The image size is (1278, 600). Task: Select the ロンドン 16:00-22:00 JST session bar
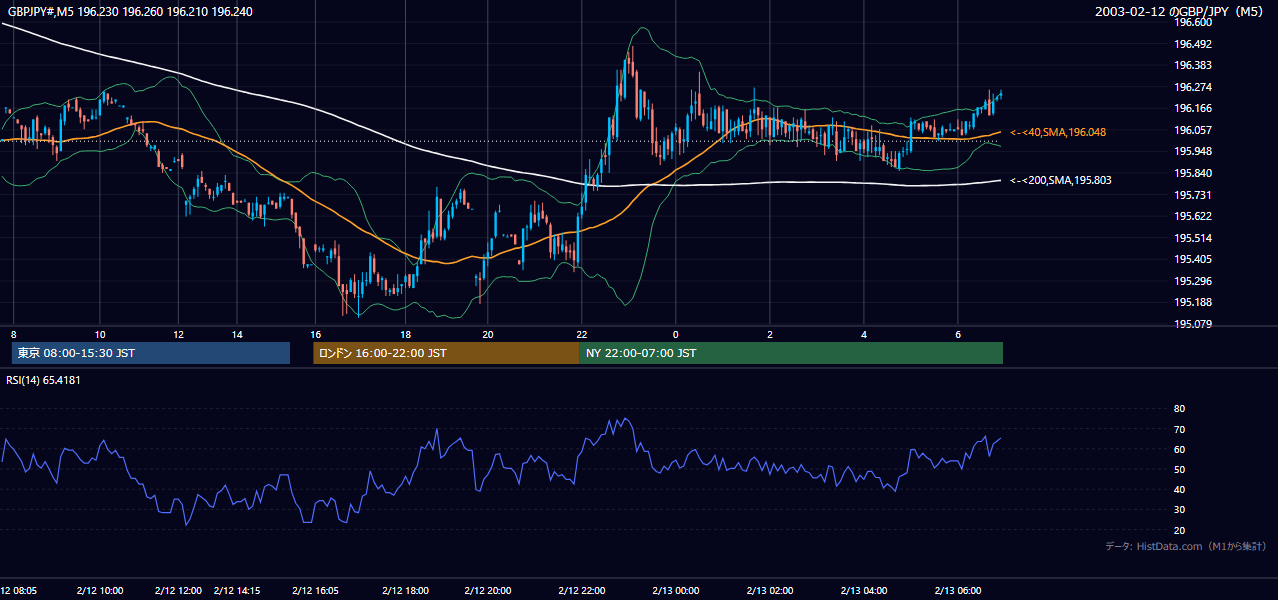[x=446, y=353]
